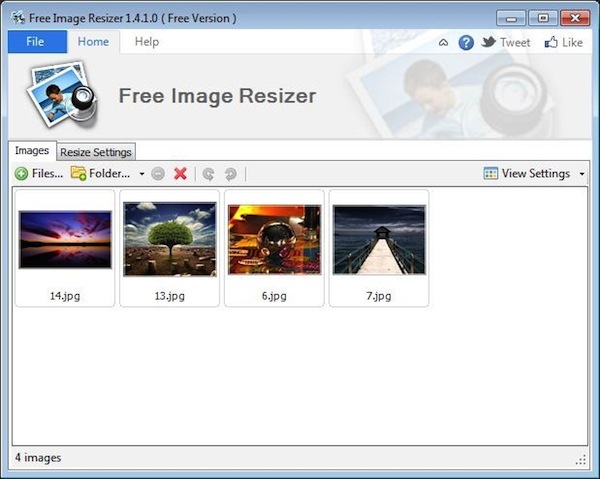Image resolution: width=600 pixels, height=479 pixels.
Task: Click the Like link text
Action: point(572,42)
